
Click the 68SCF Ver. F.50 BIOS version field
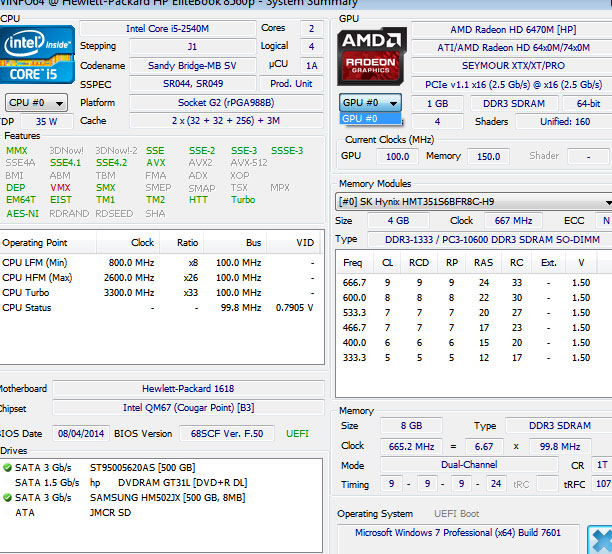[227, 434]
